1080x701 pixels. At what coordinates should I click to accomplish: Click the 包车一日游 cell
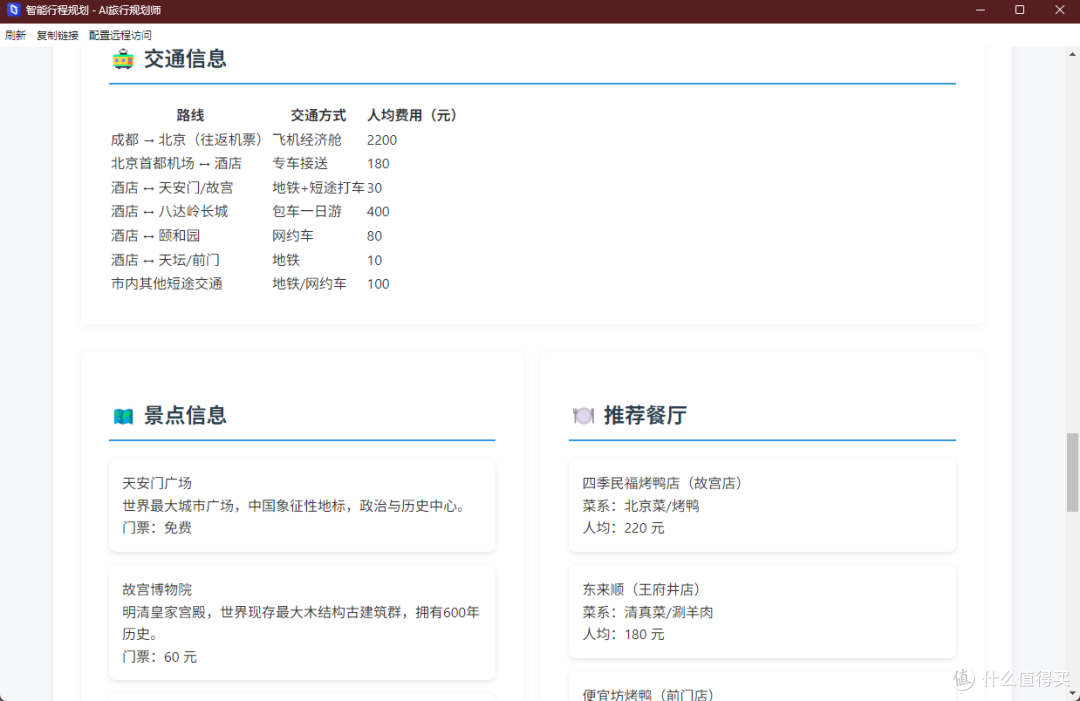[307, 211]
